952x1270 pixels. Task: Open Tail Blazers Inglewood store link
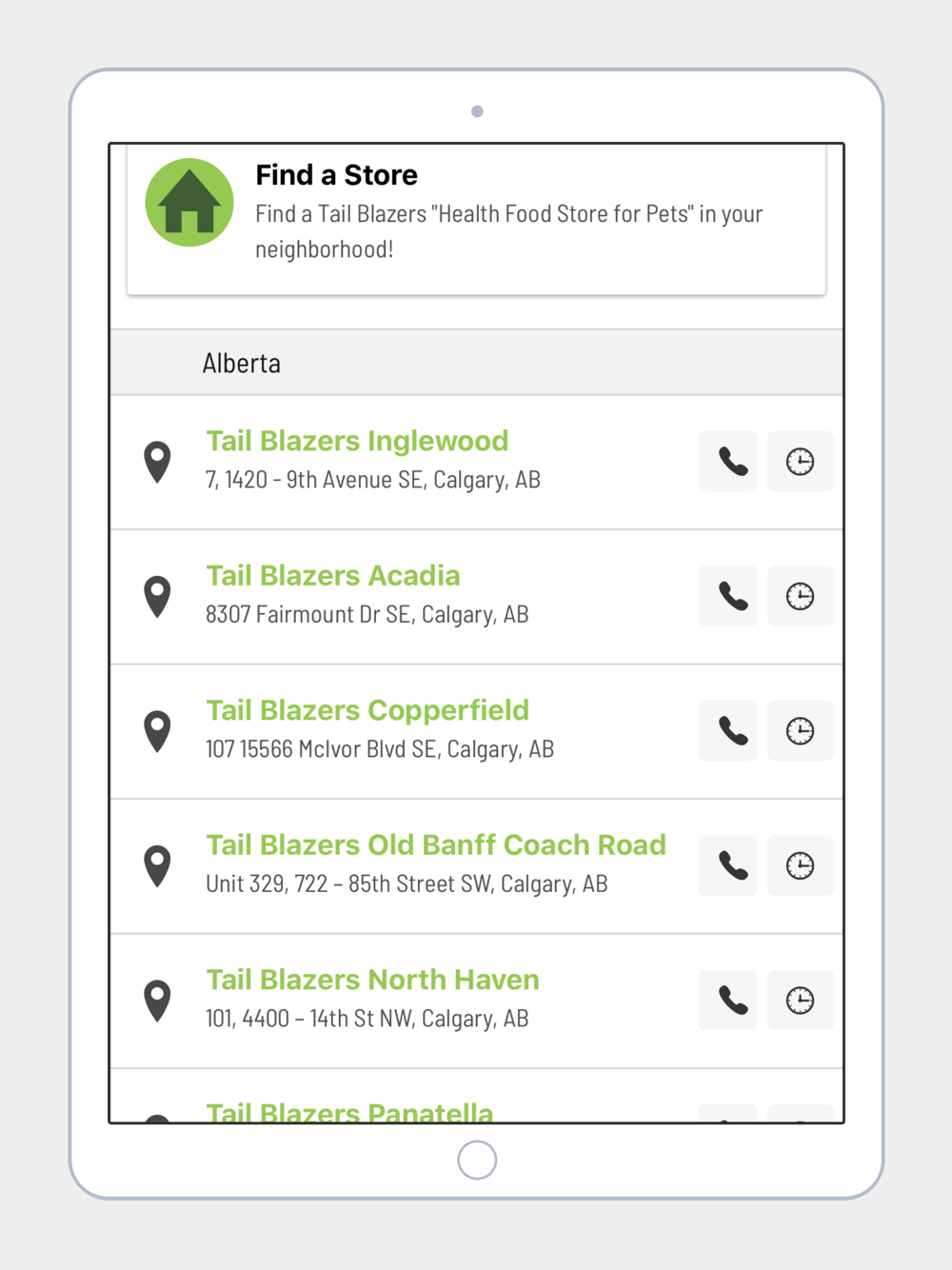[357, 441]
